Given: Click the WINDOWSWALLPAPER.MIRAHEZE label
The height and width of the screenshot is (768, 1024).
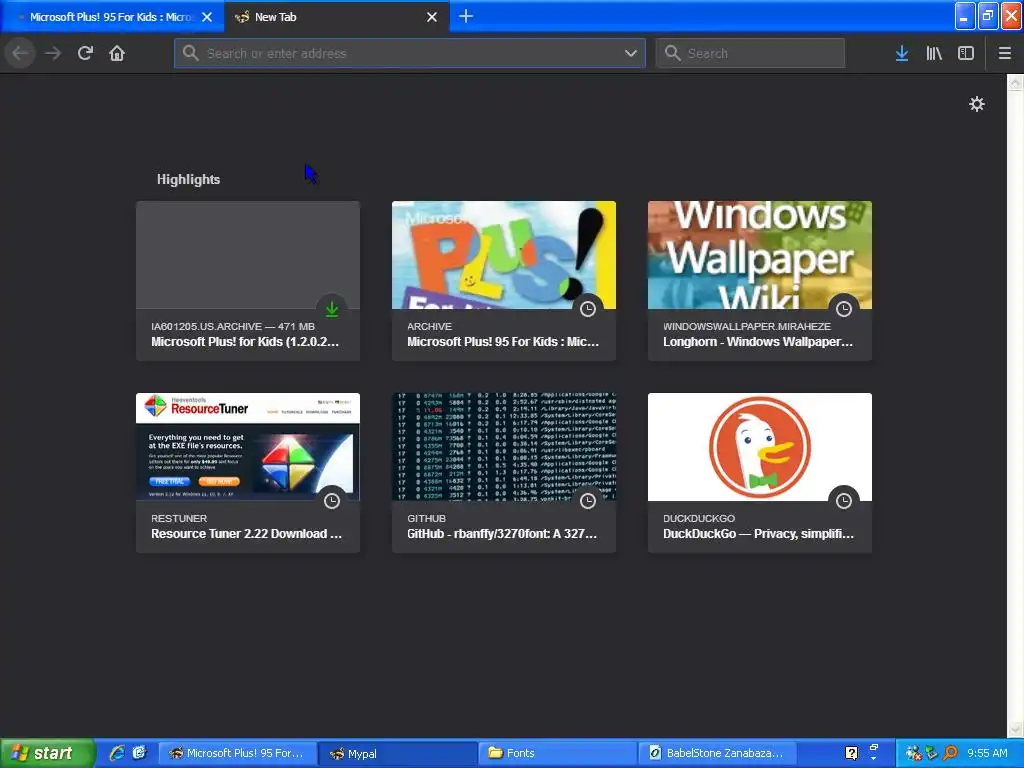Looking at the screenshot, I should tap(746, 326).
